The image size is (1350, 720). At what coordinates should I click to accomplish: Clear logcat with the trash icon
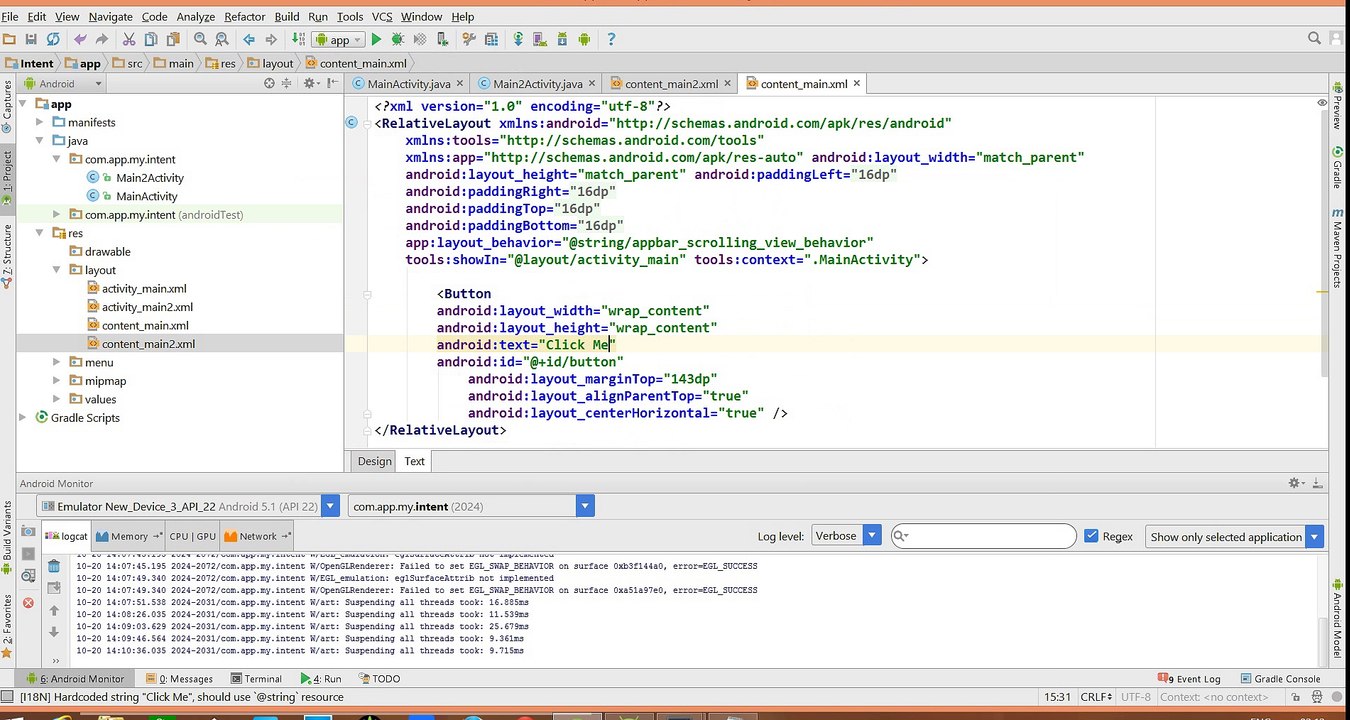click(54, 566)
